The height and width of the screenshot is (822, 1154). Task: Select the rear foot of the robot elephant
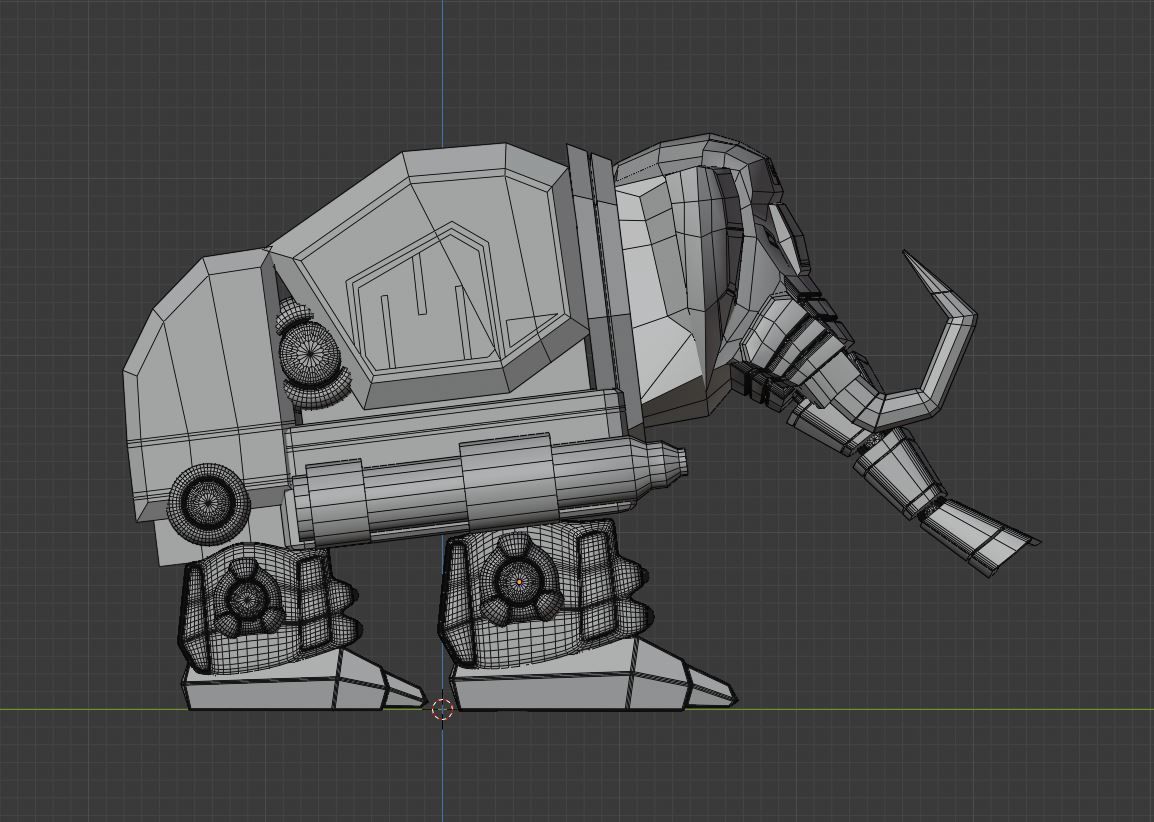[x=303, y=678]
